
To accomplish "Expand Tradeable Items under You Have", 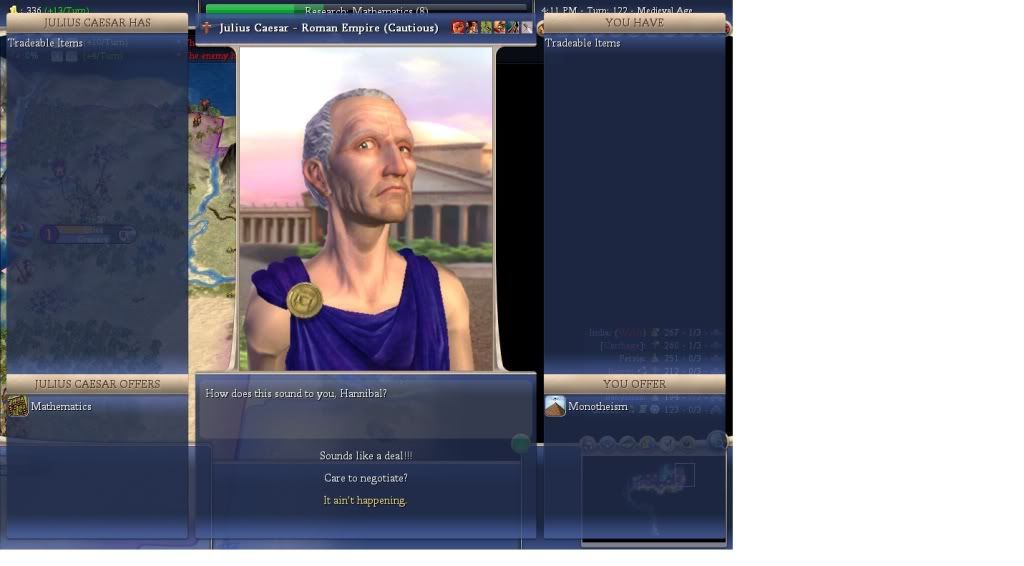I will point(583,42).
